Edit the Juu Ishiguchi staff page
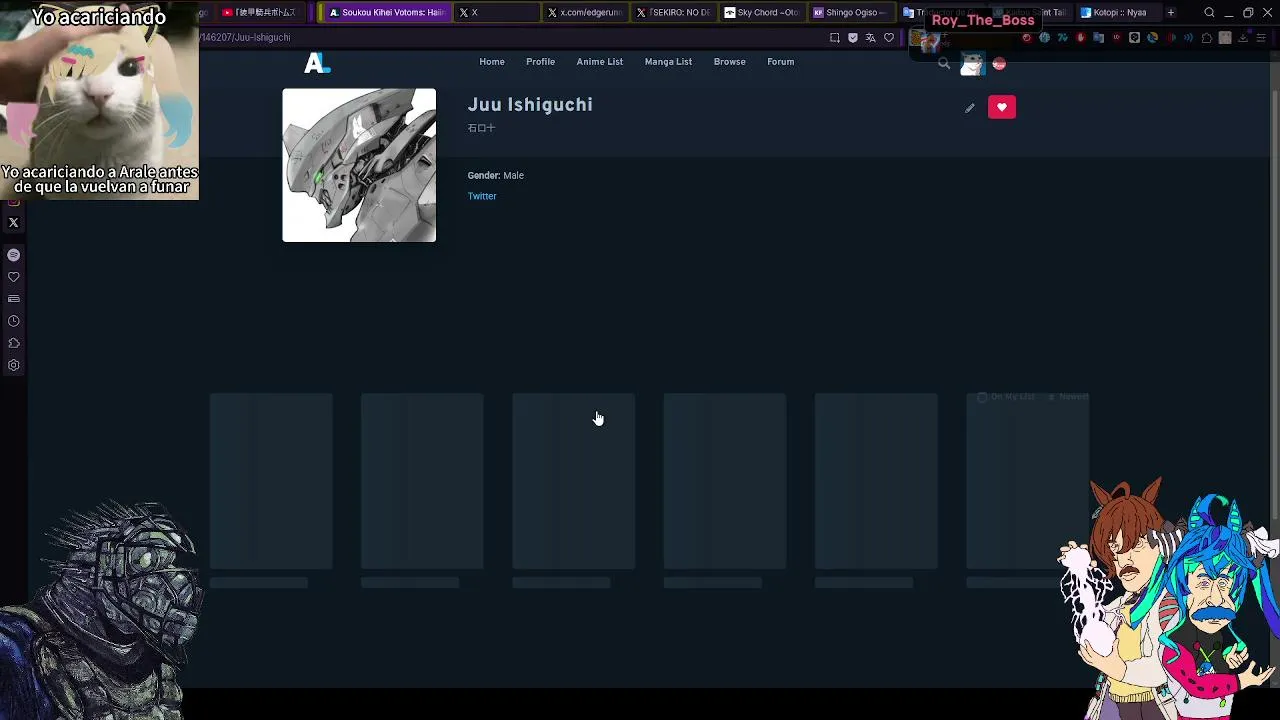 point(969,108)
